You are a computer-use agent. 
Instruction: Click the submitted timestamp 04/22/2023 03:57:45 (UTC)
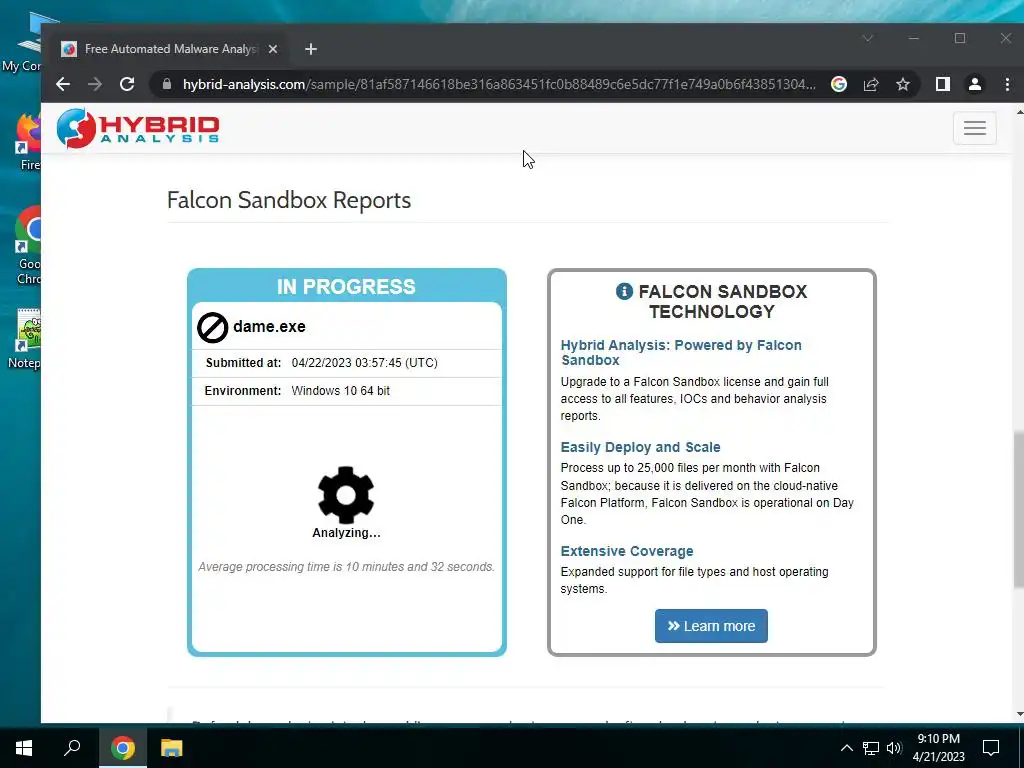point(364,362)
